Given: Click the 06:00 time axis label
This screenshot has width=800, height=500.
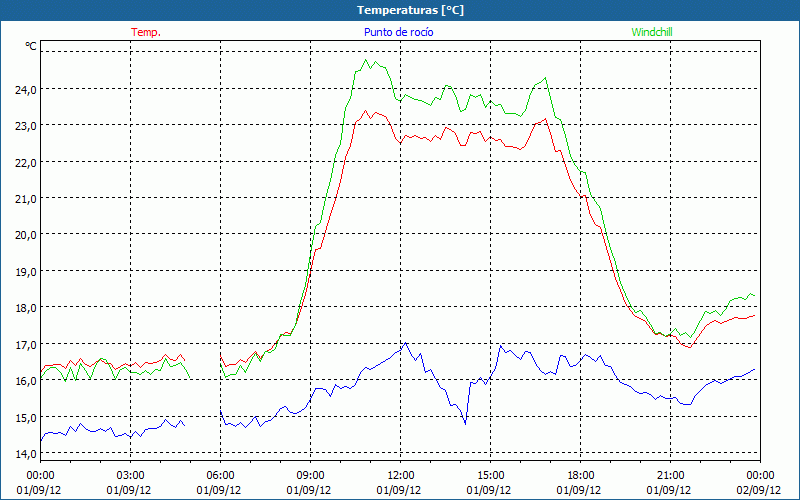Looking at the screenshot, I should pos(220,476).
